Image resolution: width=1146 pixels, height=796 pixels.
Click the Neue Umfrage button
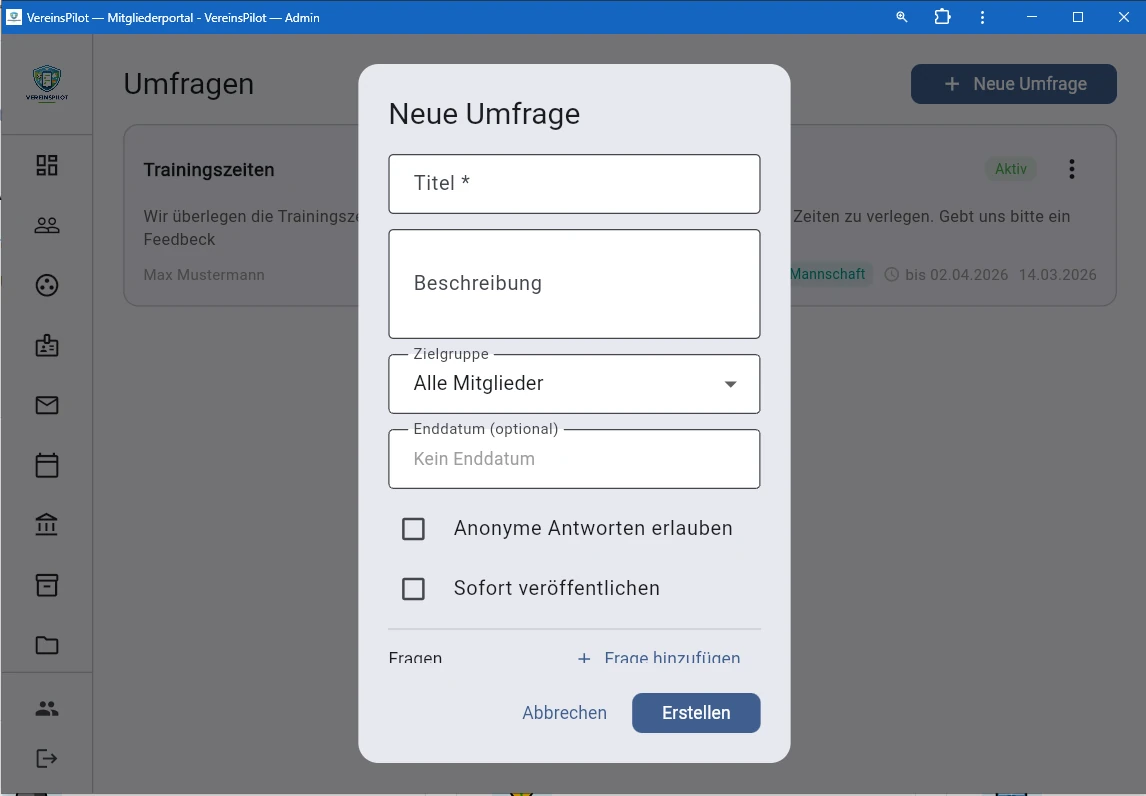point(1013,84)
